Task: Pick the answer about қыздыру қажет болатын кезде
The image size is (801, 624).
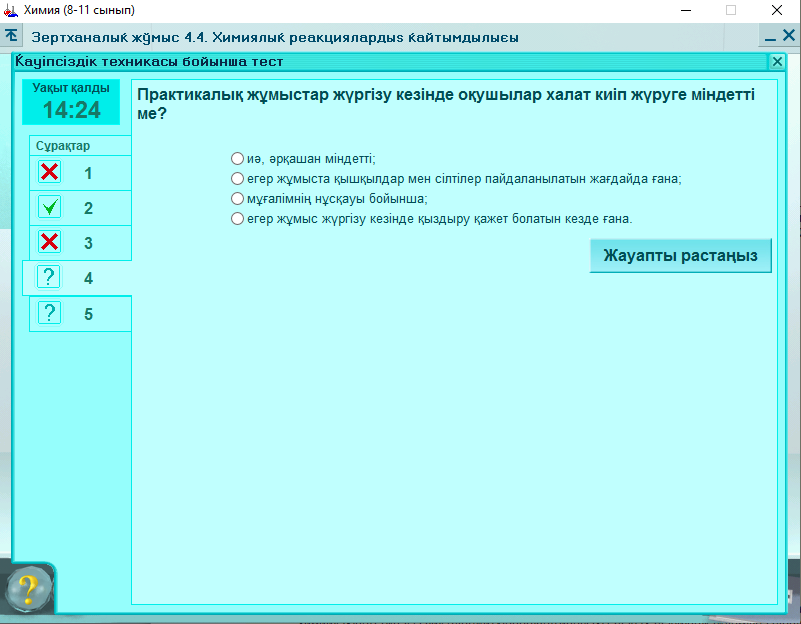Action: 237,219
